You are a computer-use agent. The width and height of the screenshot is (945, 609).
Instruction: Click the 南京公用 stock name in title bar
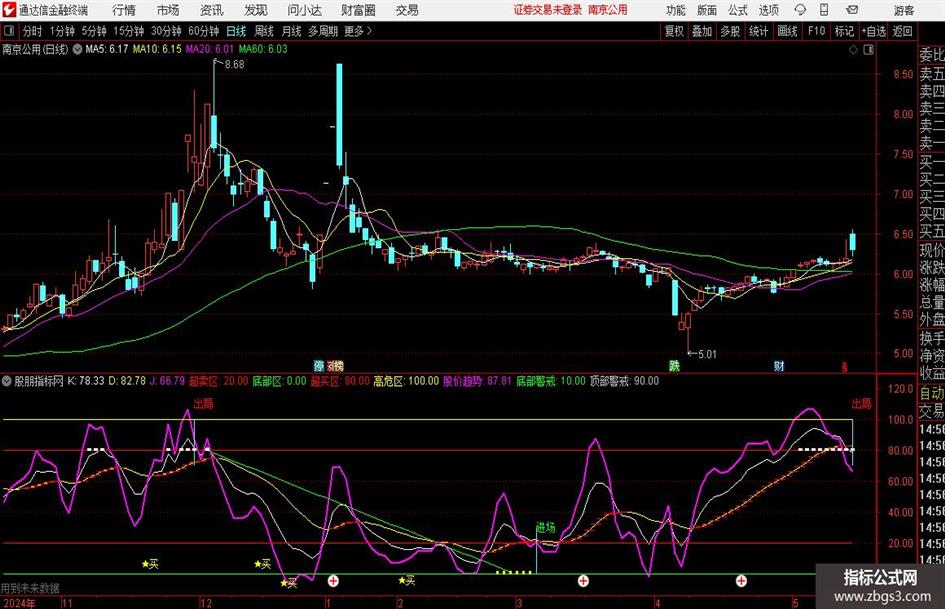pyautogui.click(x=608, y=10)
